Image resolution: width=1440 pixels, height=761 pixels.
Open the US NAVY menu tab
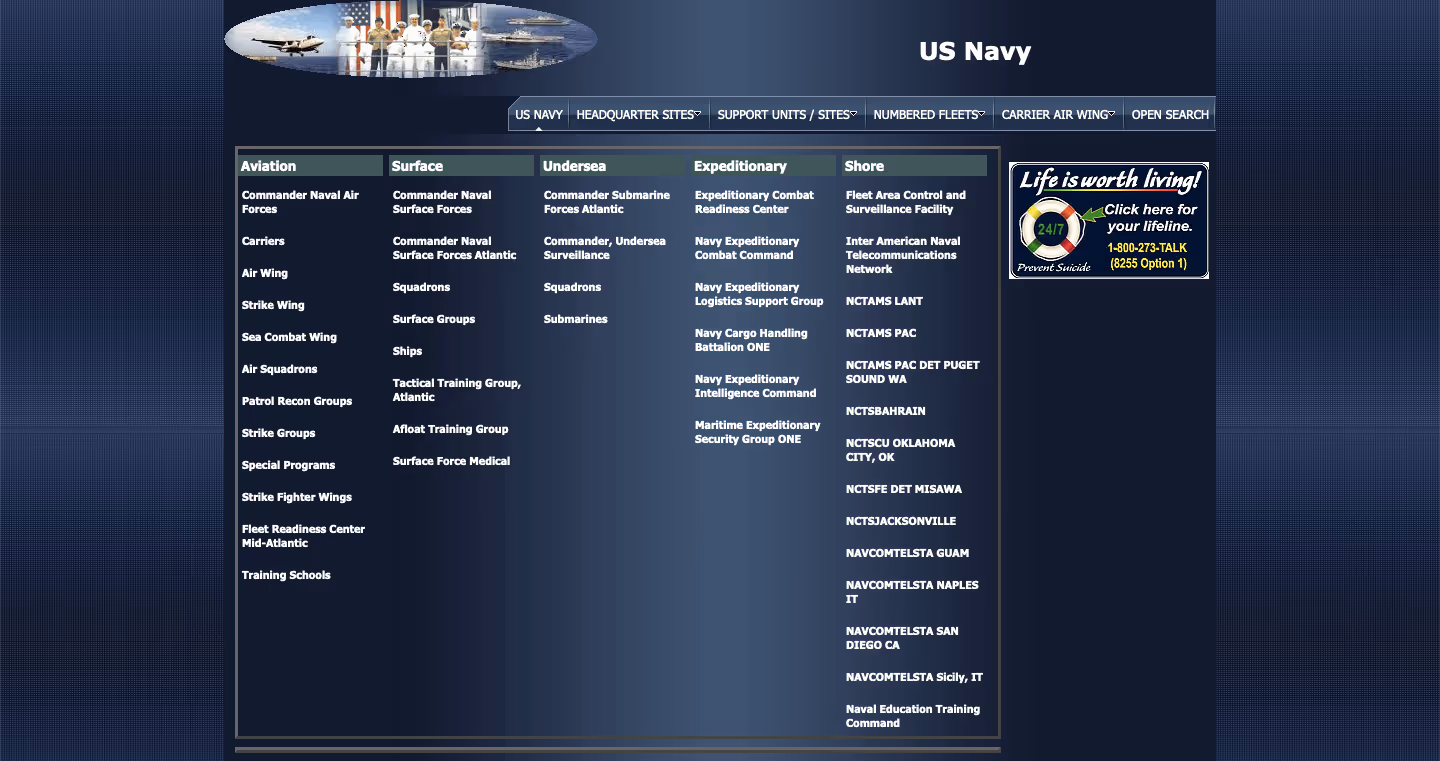(x=539, y=115)
